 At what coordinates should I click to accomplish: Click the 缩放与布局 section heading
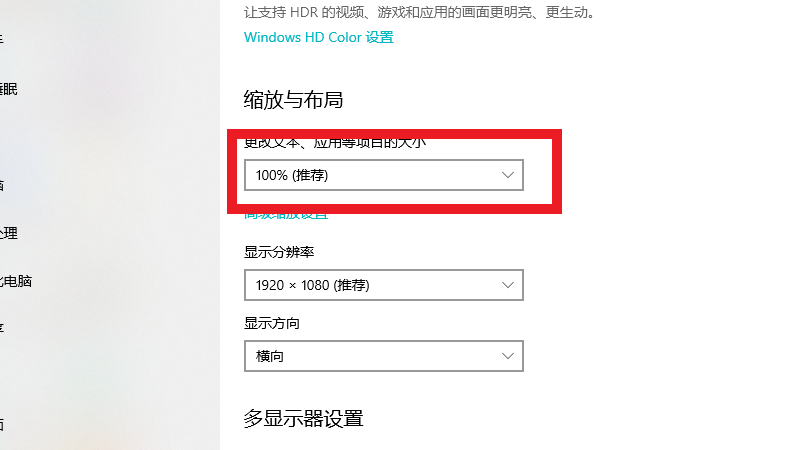pos(294,99)
